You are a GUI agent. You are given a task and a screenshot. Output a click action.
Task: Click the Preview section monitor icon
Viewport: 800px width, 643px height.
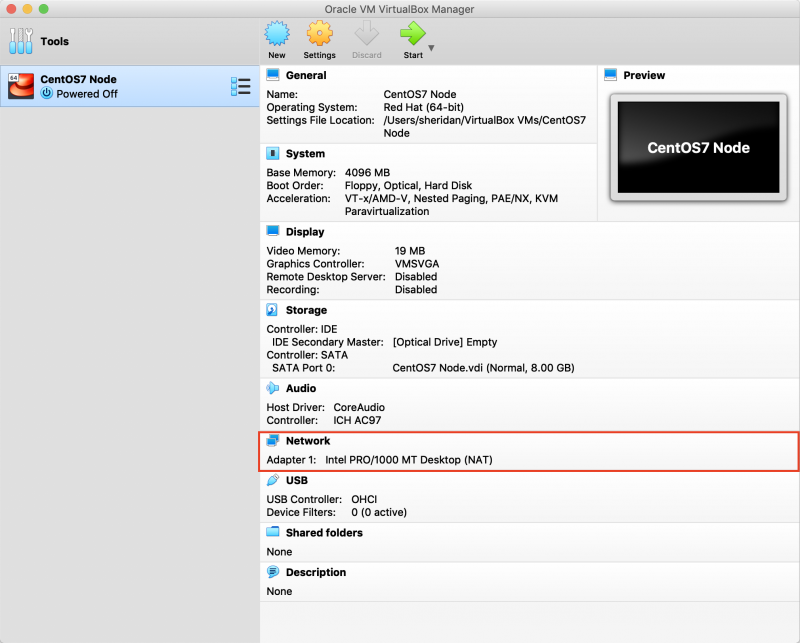click(611, 75)
